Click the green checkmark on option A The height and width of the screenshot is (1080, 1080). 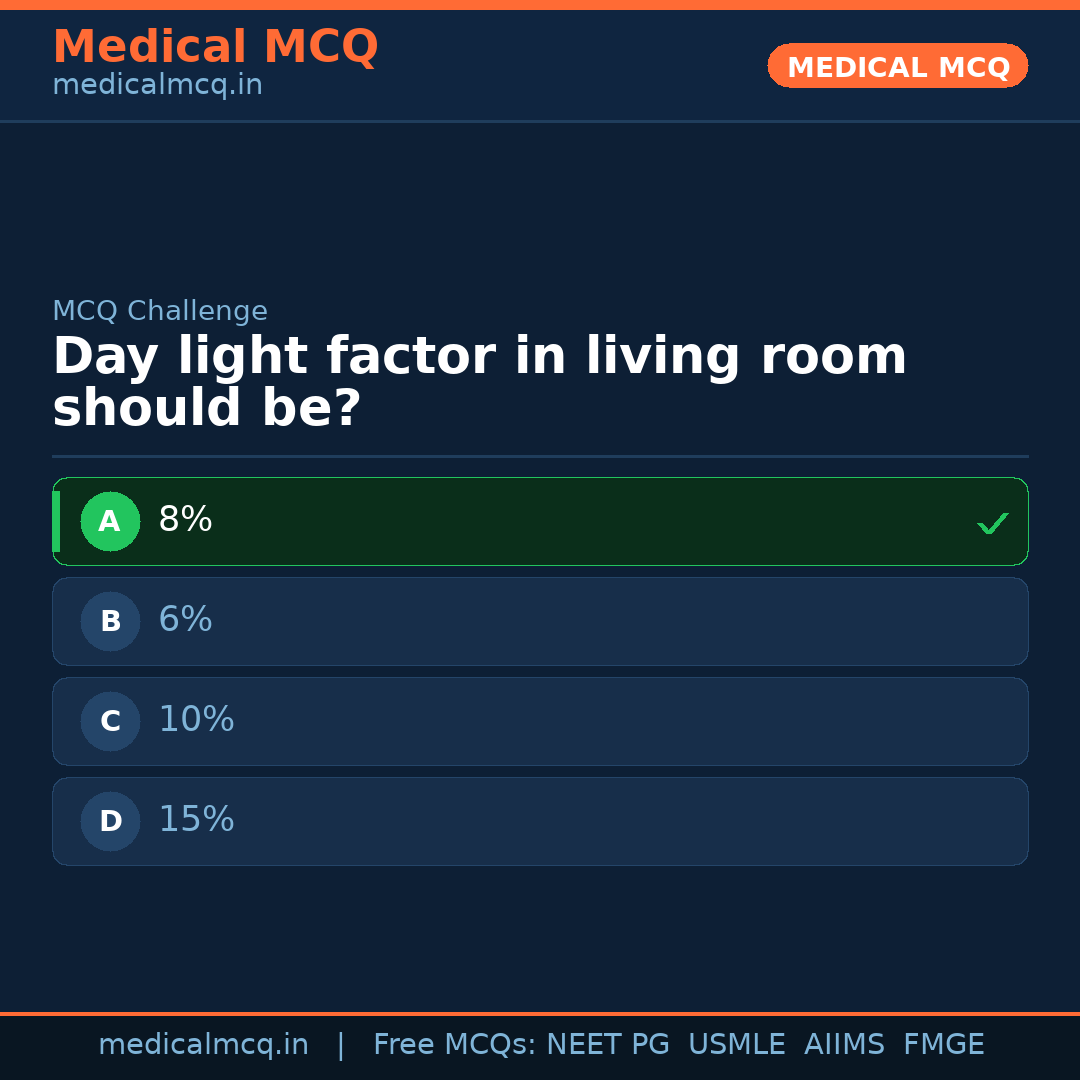[x=992, y=523]
